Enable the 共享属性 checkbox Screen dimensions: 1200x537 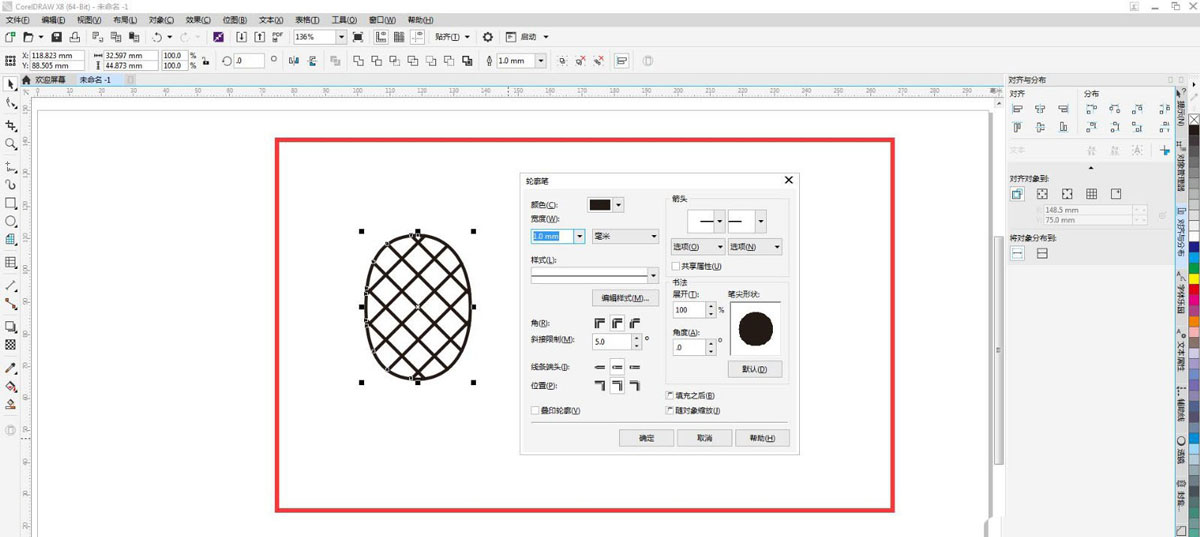pyautogui.click(x=676, y=267)
